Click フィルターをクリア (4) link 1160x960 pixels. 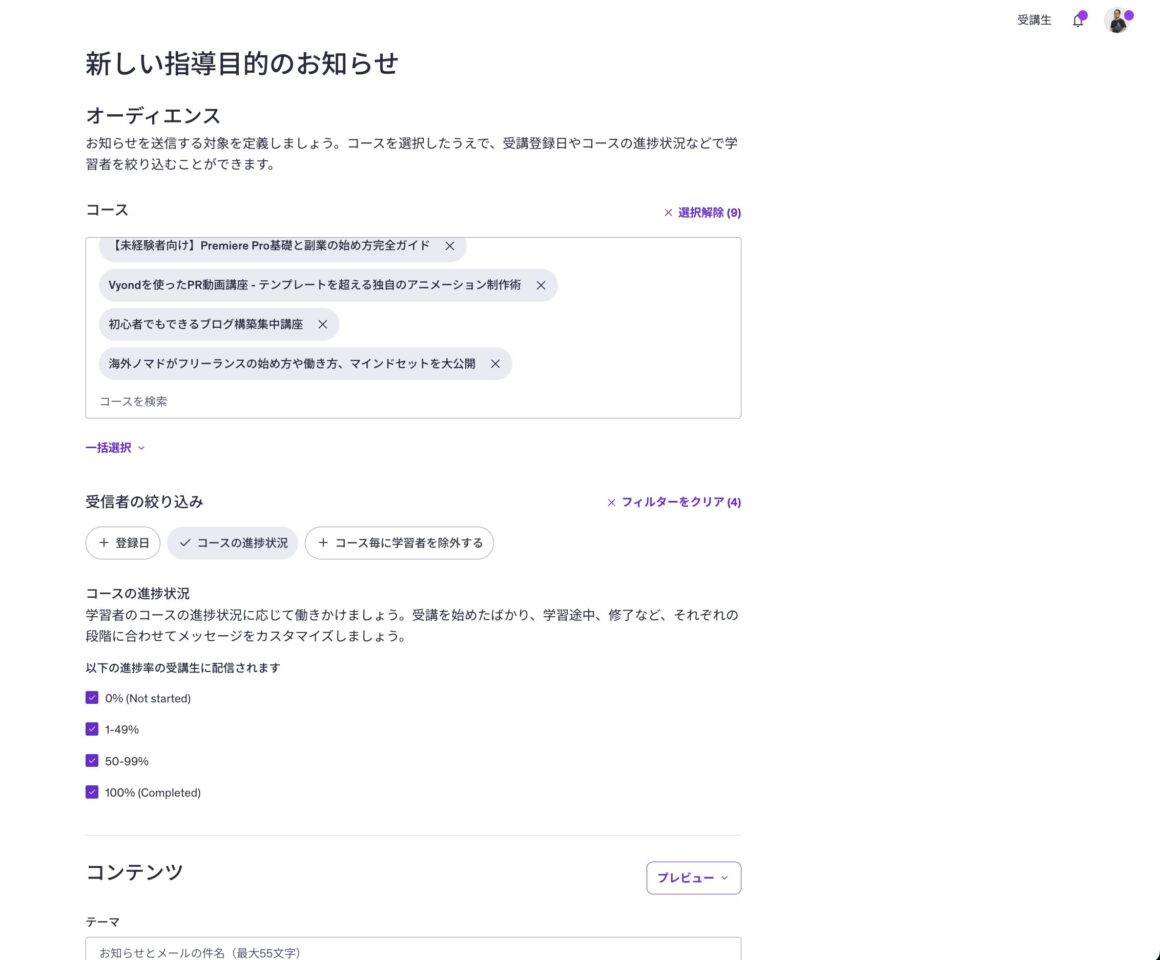(x=674, y=502)
